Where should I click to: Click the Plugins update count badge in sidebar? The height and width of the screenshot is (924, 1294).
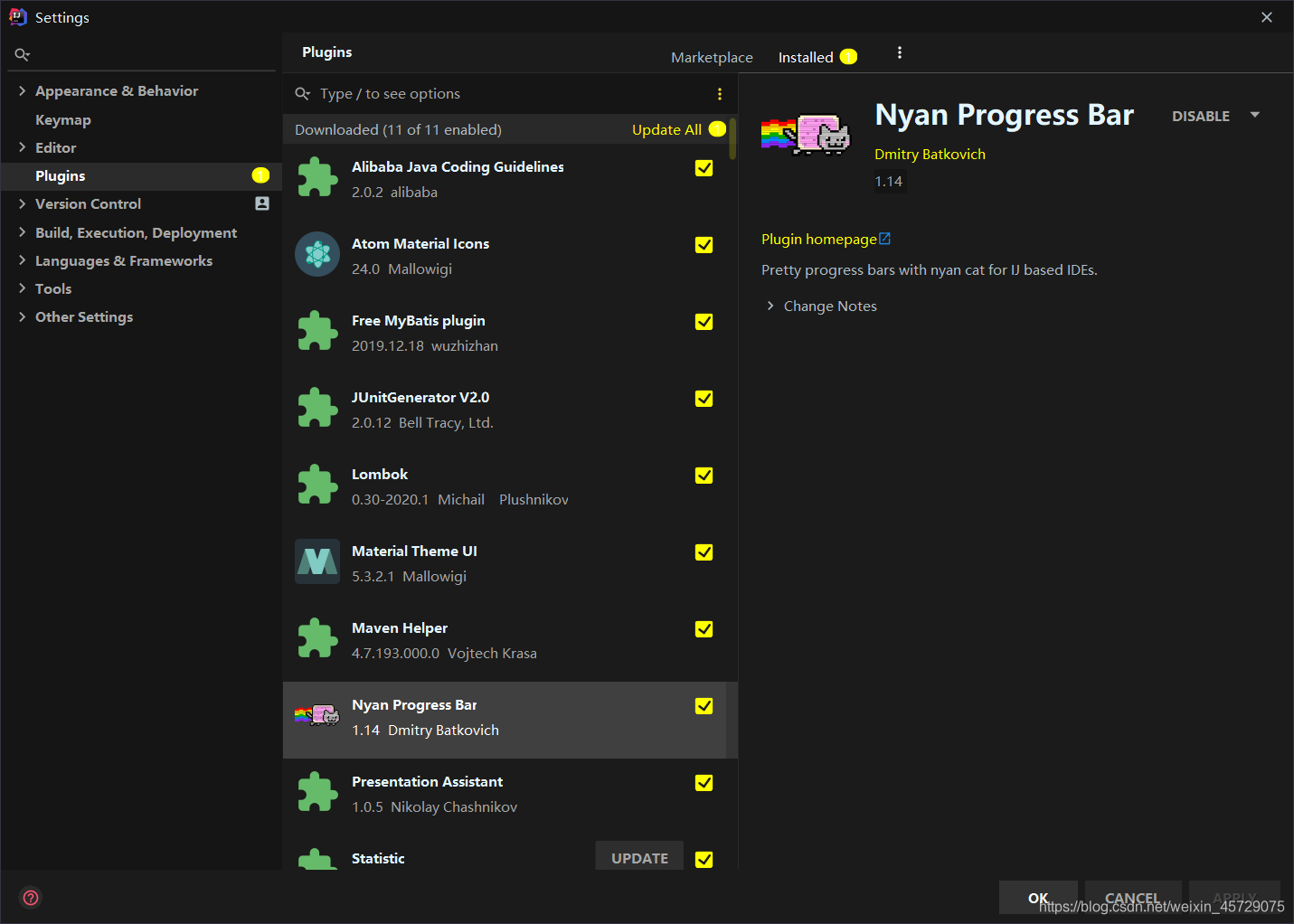260,175
